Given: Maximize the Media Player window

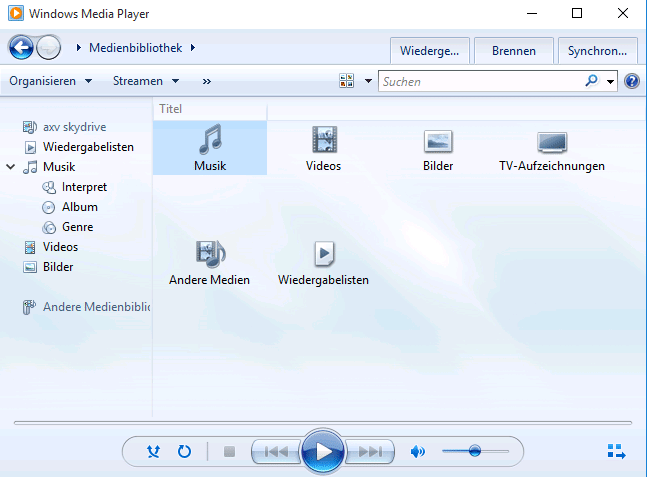Looking at the screenshot, I should (x=577, y=13).
